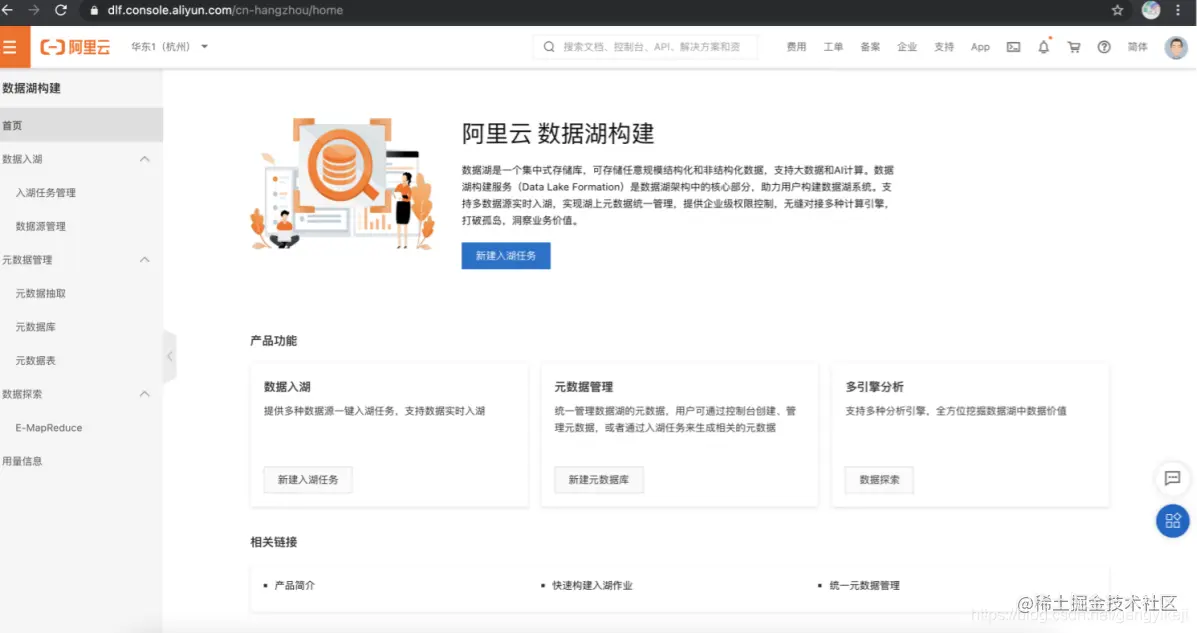Image resolution: width=1197 pixels, height=633 pixels.
Task: Click the 多引擎分析 card heading
Action: pyautogui.click(x=875, y=387)
